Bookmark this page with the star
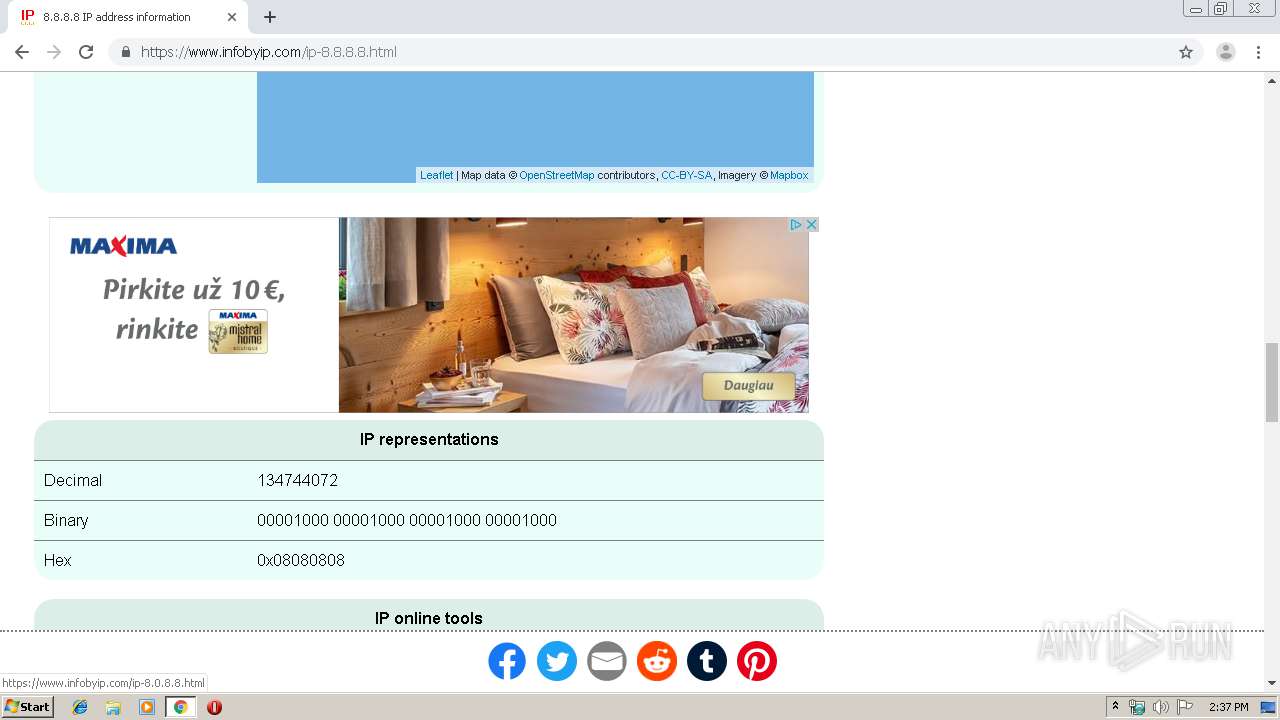 1186,52
